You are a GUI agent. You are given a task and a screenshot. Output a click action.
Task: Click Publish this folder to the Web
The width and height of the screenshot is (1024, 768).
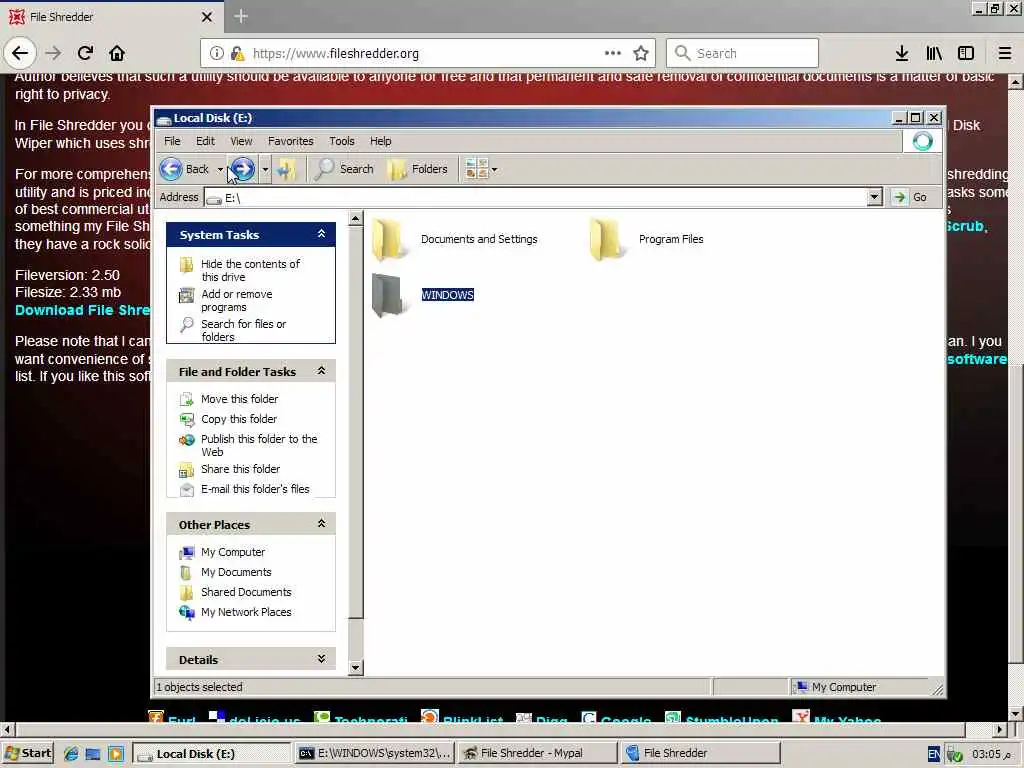[259, 445]
